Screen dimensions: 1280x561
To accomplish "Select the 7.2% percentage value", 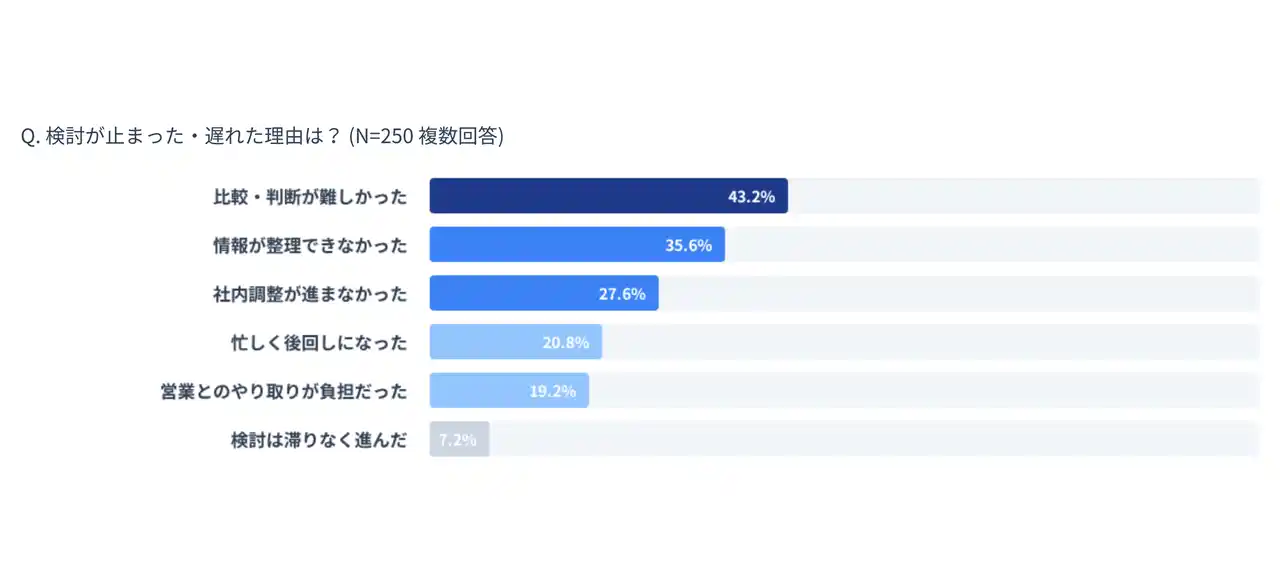I will tap(457, 440).
